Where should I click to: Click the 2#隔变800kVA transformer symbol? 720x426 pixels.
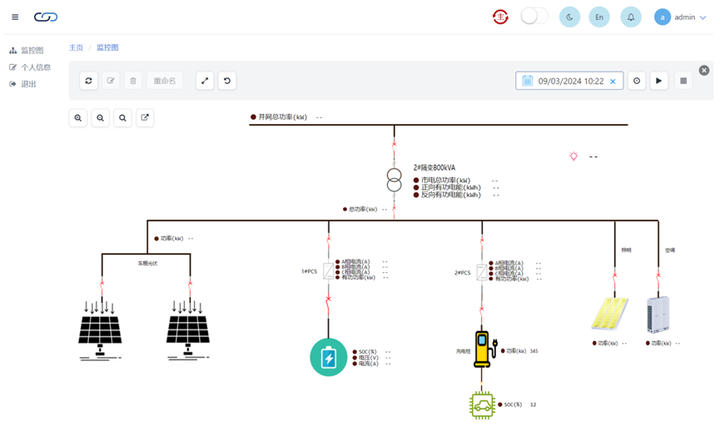394,180
